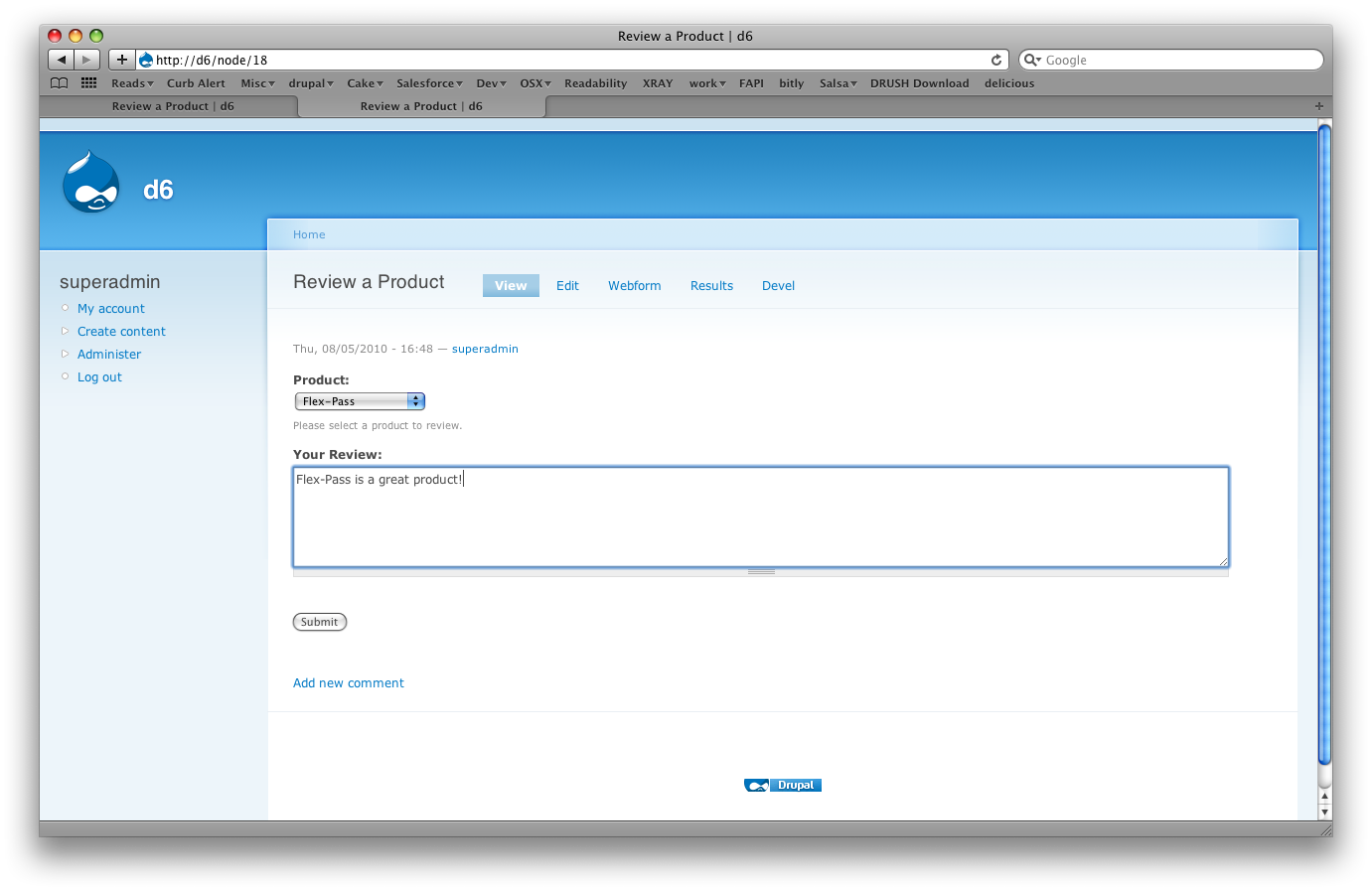Select the Results tab

click(x=711, y=285)
